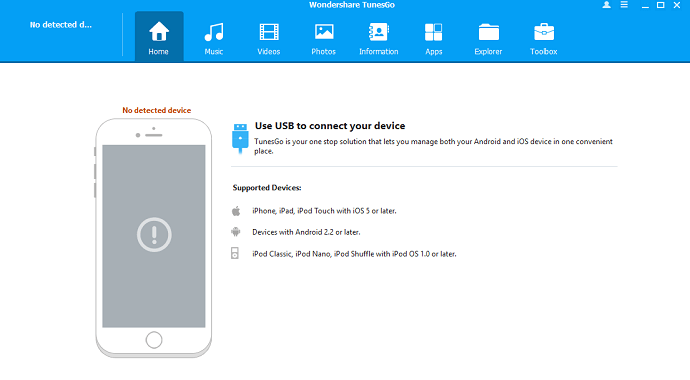Click the red 'No detected device' text

click(157, 110)
